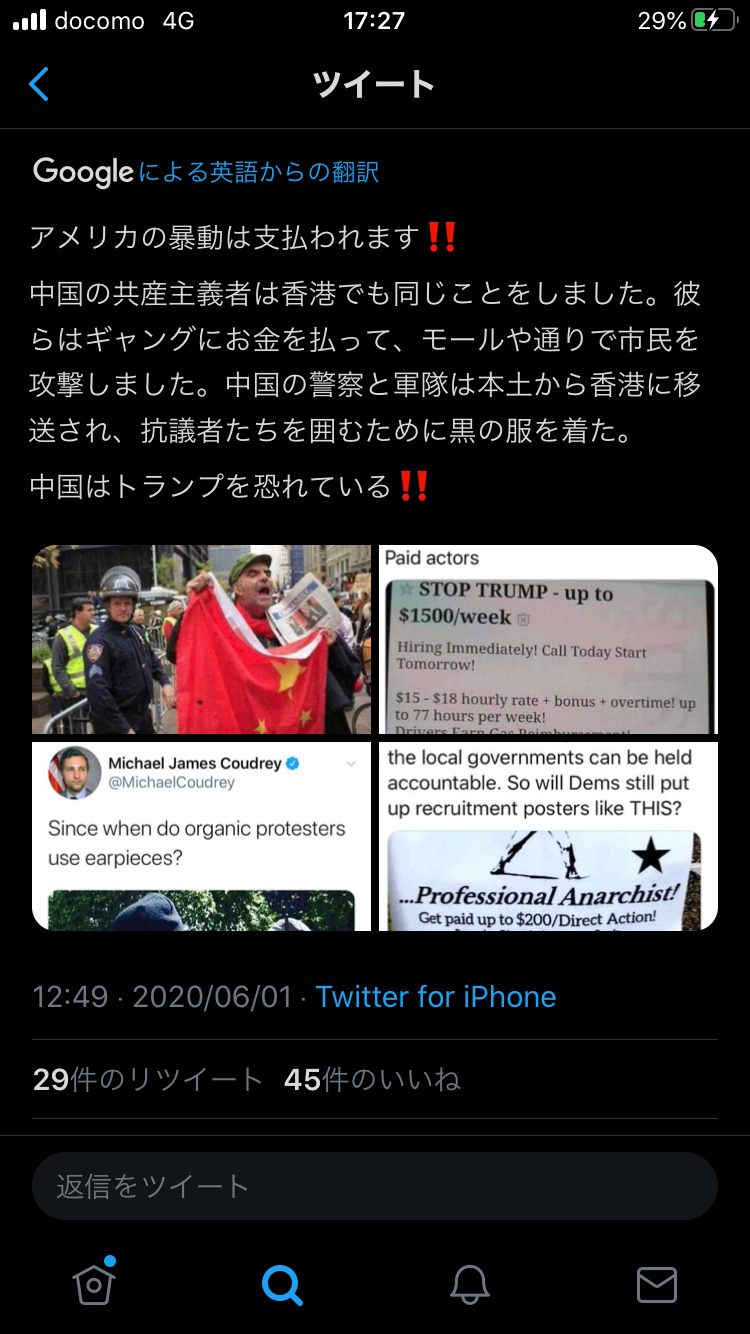Open the Twitter for iPhone link
This screenshot has width=750, height=1334.
[x=436, y=997]
